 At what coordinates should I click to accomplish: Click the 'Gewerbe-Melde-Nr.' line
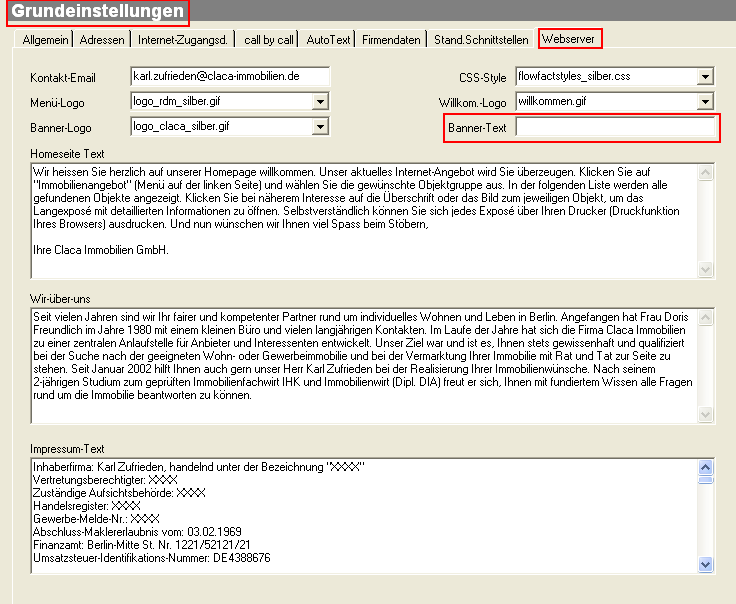[x=96, y=519]
